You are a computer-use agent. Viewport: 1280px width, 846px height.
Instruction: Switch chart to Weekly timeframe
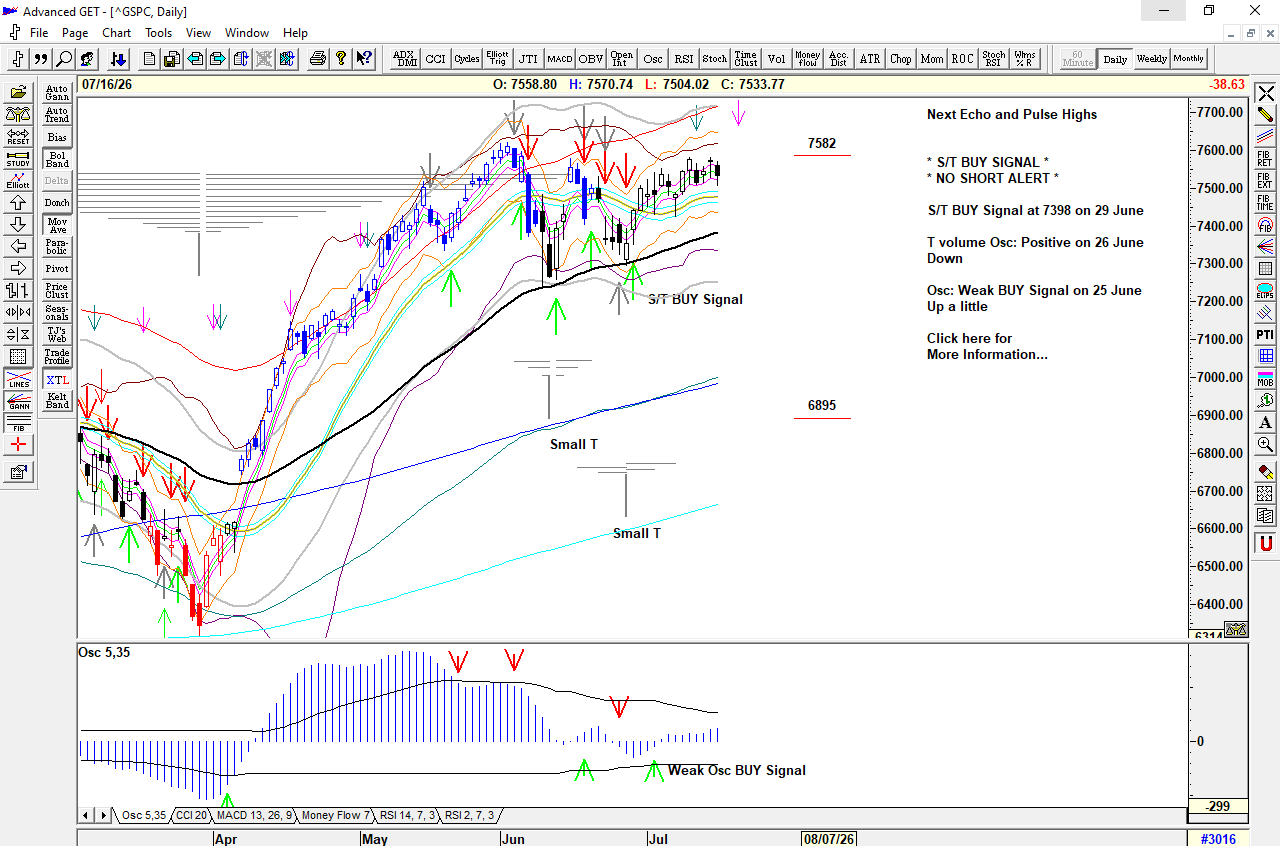[1152, 58]
